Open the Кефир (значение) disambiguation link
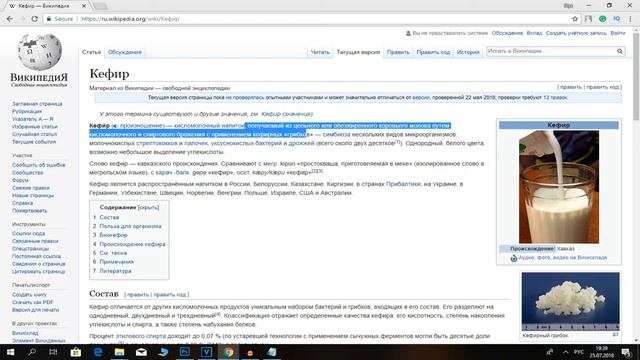Screen dimensions: 640x360 [x=287, y=114]
